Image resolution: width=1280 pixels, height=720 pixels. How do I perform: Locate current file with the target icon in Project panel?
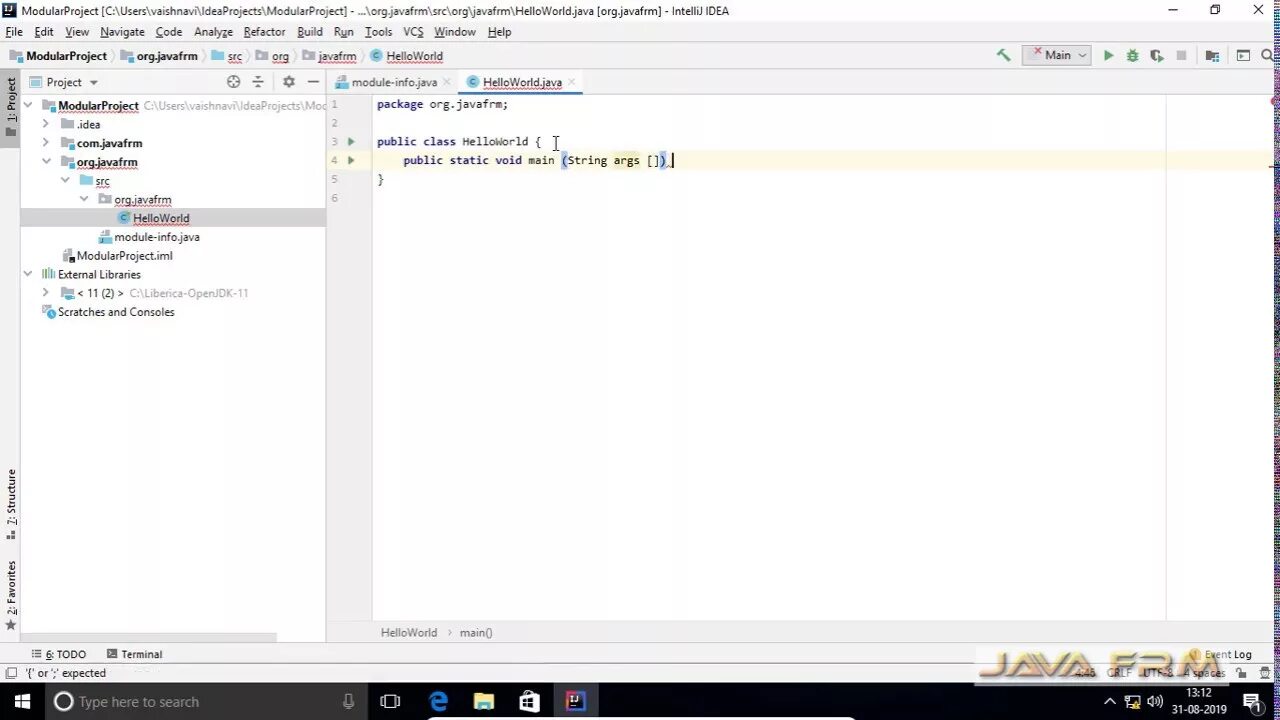point(233,82)
